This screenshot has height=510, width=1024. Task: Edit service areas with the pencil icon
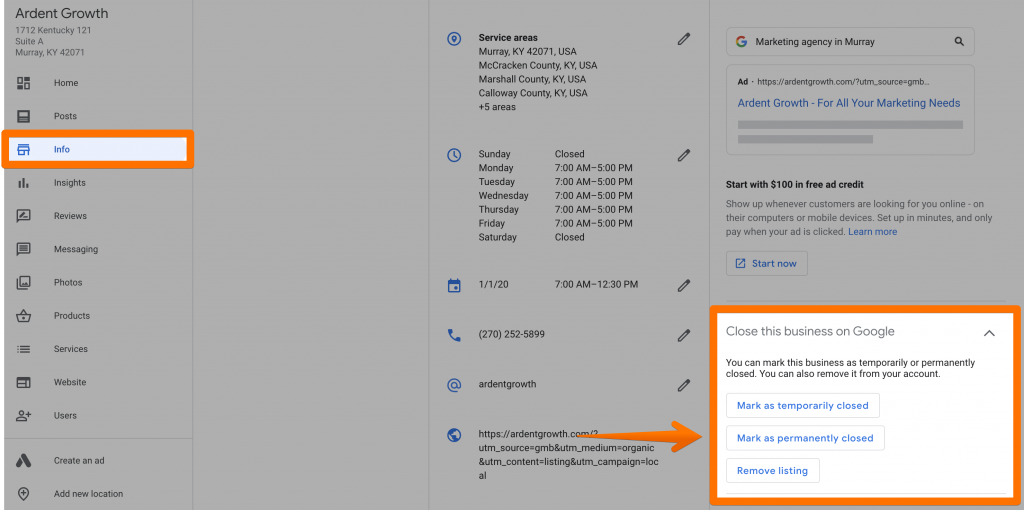click(684, 39)
